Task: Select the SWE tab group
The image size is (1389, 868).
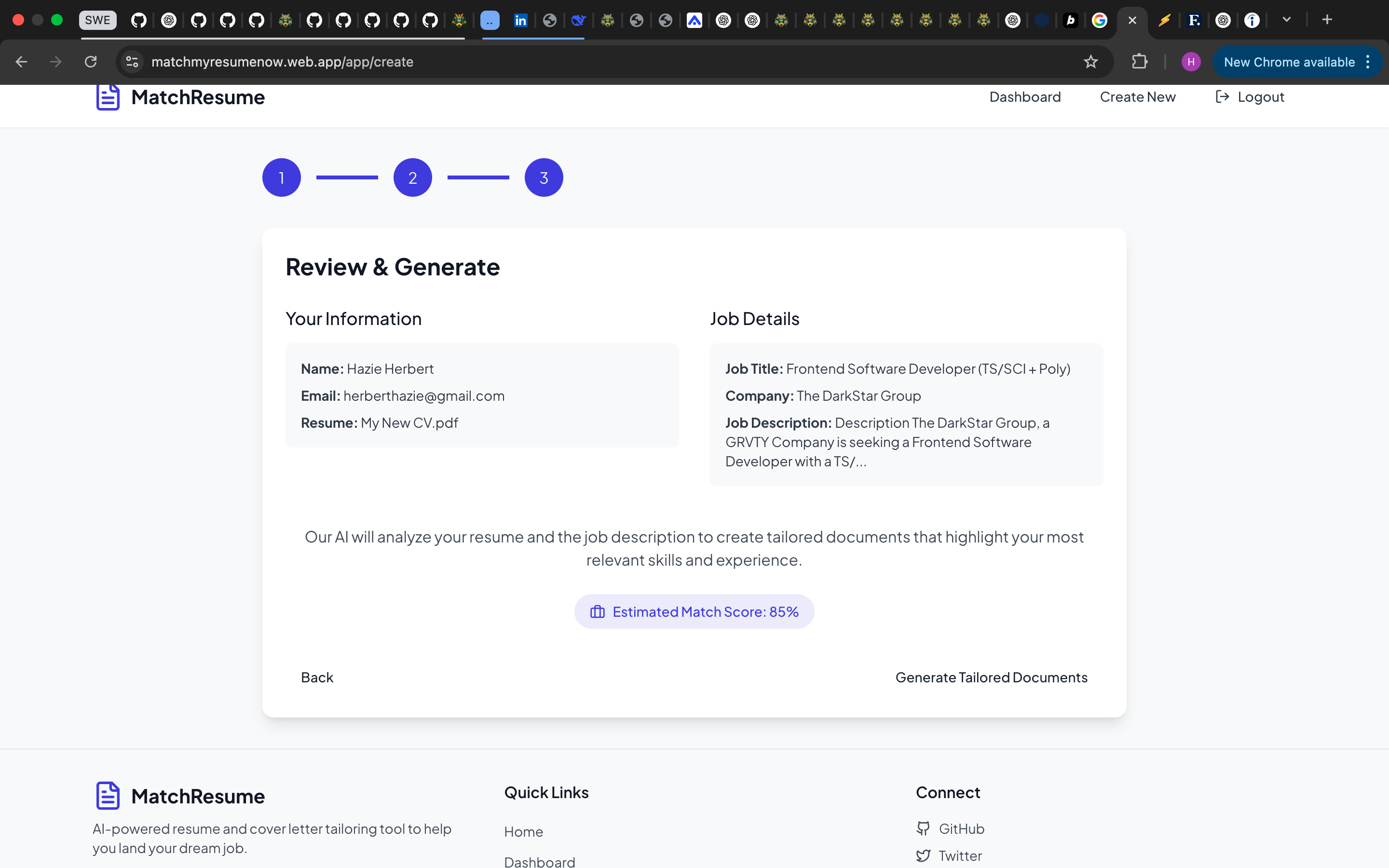Action: tap(97, 20)
